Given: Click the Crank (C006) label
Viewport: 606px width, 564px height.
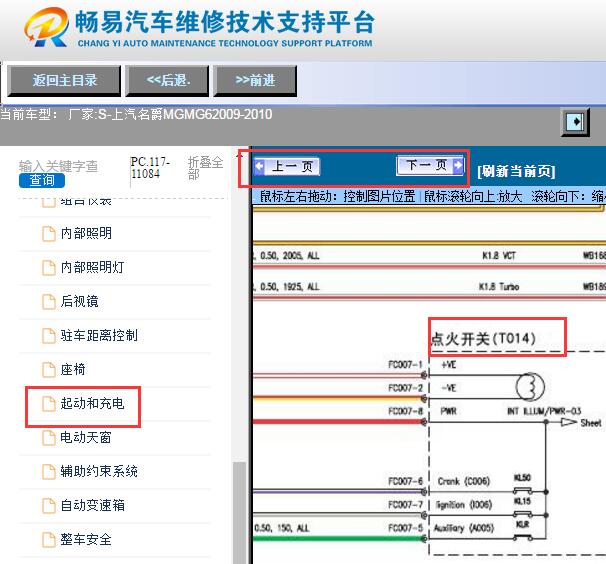Looking at the screenshot, I should pyautogui.click(x=463, y=481).
